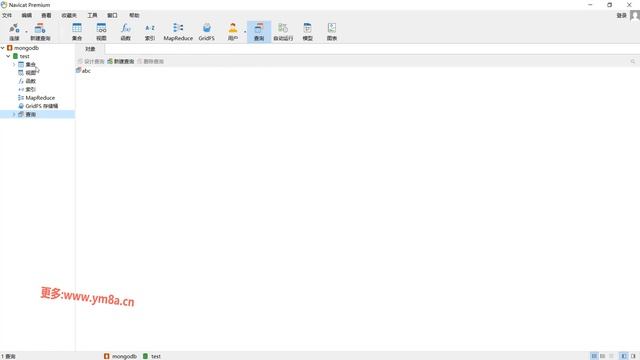Screen dimensions: 640x360
Task: Minimize the Navicat Premium window
Action: (x=590, y=5)
